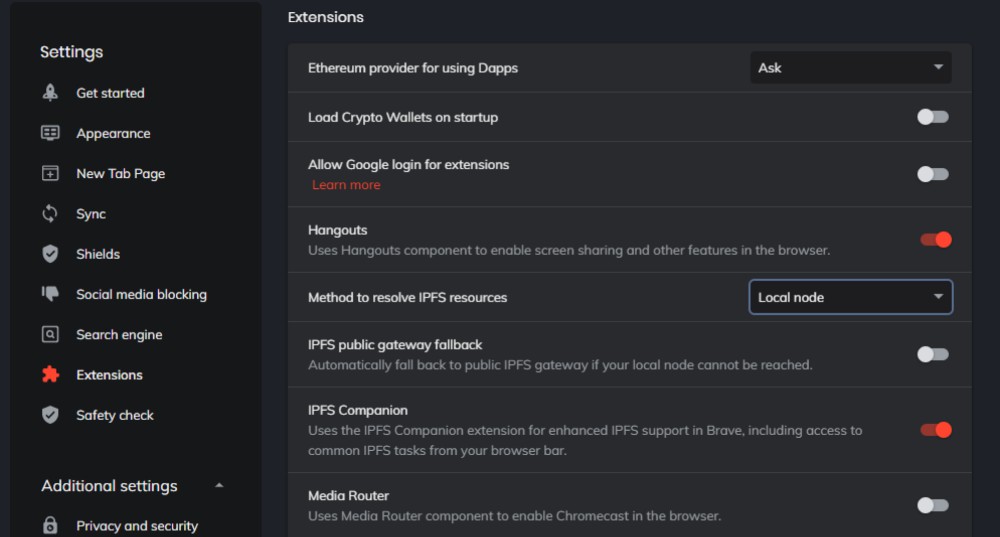Image resolution: width=1000 pixels, height=537 pixels.
Task: Open the Learn more link
Action: tap(346, 185)
